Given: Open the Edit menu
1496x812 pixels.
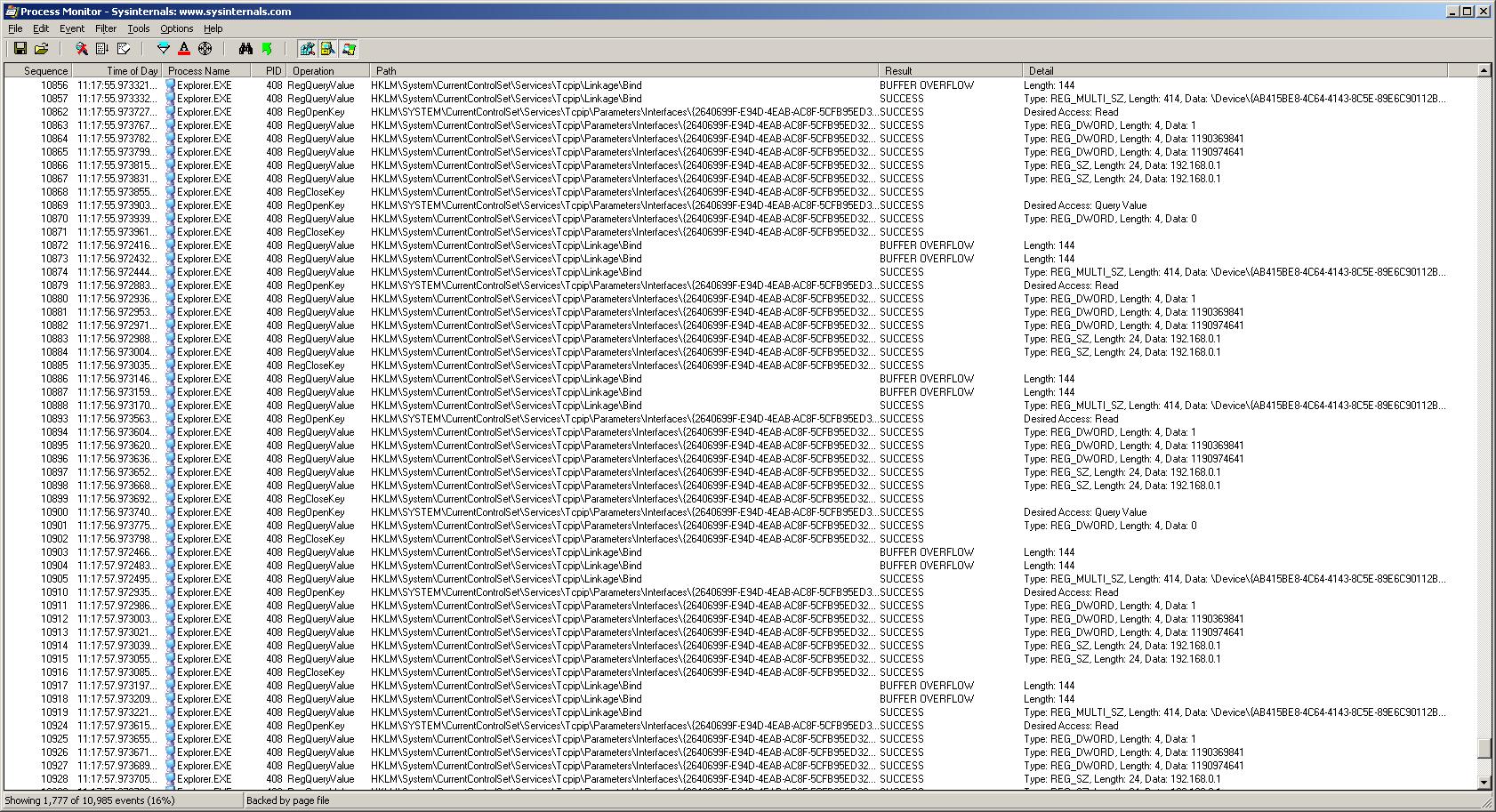Looking at the screenshot, I should 41,28.
